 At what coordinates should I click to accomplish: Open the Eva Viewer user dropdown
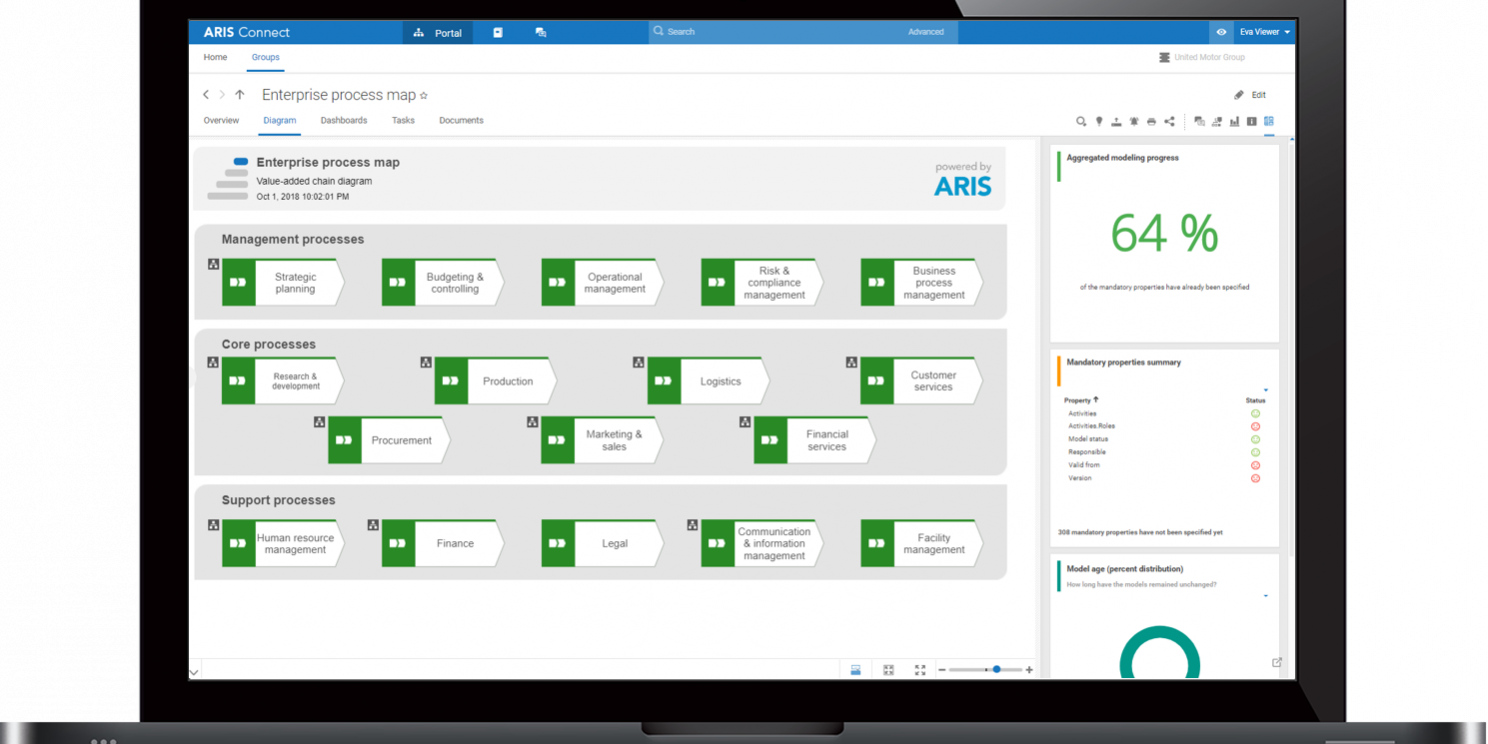pyautogui.click(x=1262, y=31)
